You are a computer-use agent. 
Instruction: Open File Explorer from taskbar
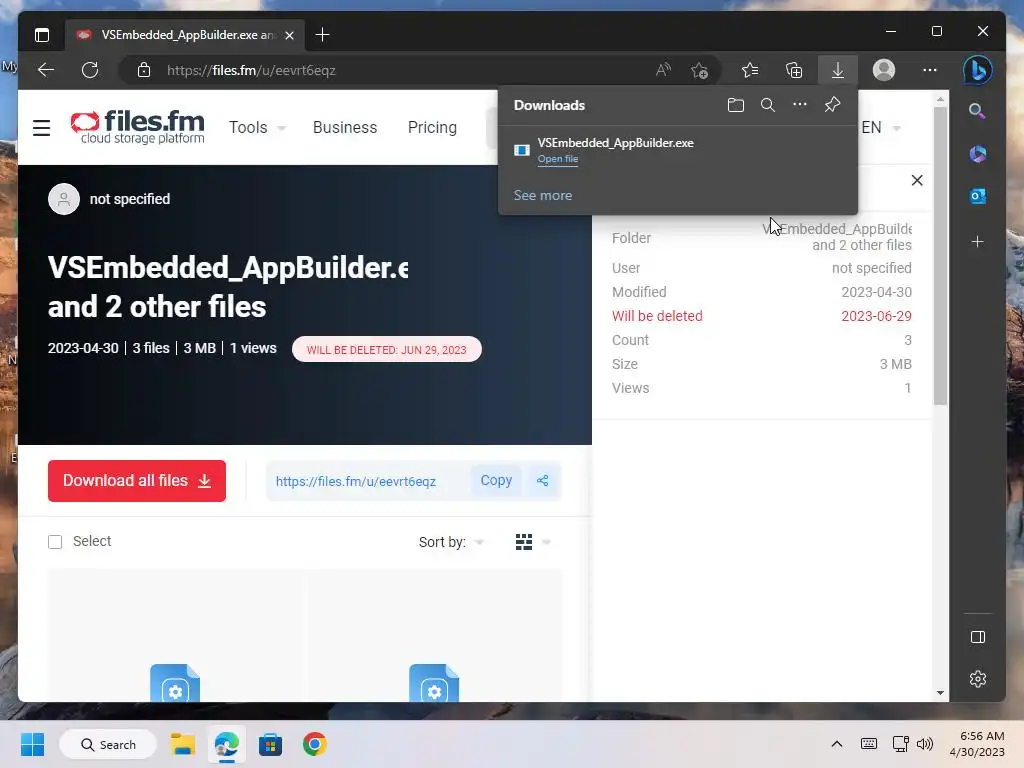(x=183, y=744)
